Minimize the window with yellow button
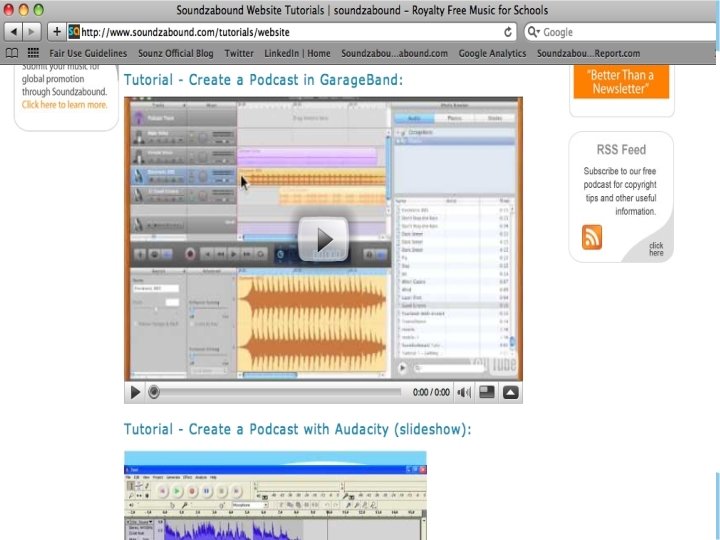Viewport: 720px width, 540px height. pyautogui.click(x=24, y=10)
